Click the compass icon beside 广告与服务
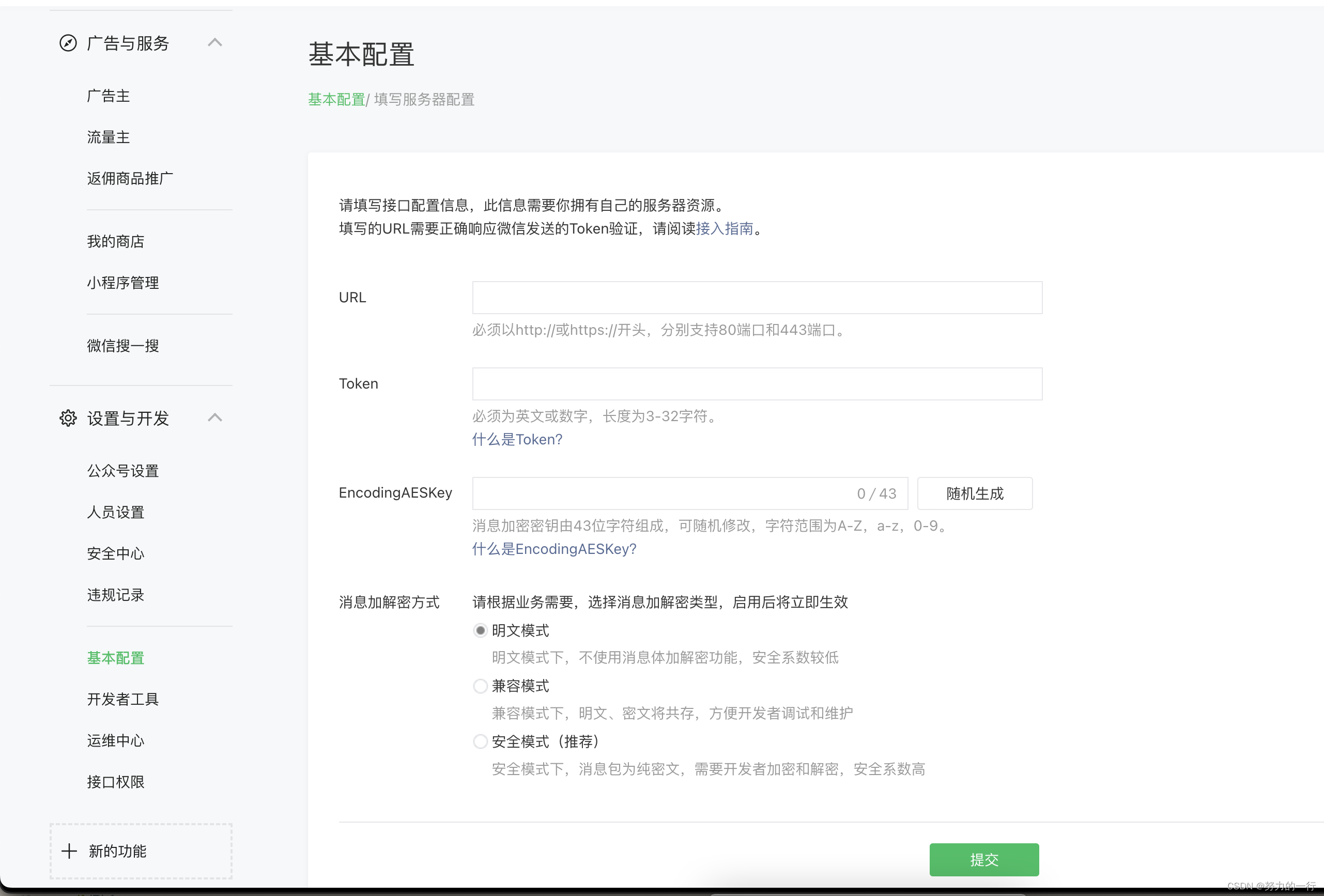This screenshot has width=1324, height=896. (x=68, y=43)
